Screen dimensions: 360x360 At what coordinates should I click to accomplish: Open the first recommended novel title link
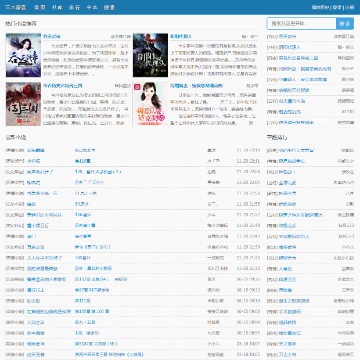click(52, 36)
